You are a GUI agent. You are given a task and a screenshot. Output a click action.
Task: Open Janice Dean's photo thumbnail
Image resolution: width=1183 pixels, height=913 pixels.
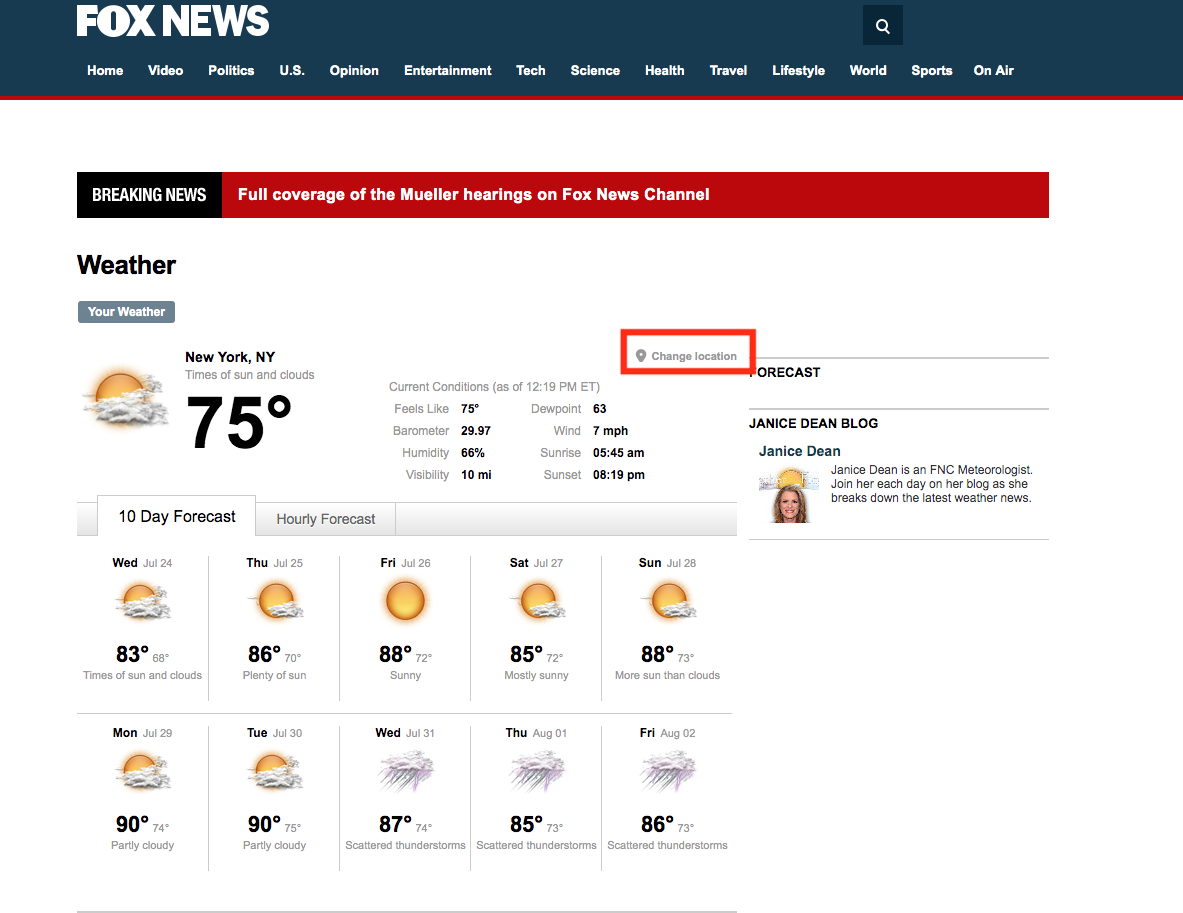(x=789, y=496)
